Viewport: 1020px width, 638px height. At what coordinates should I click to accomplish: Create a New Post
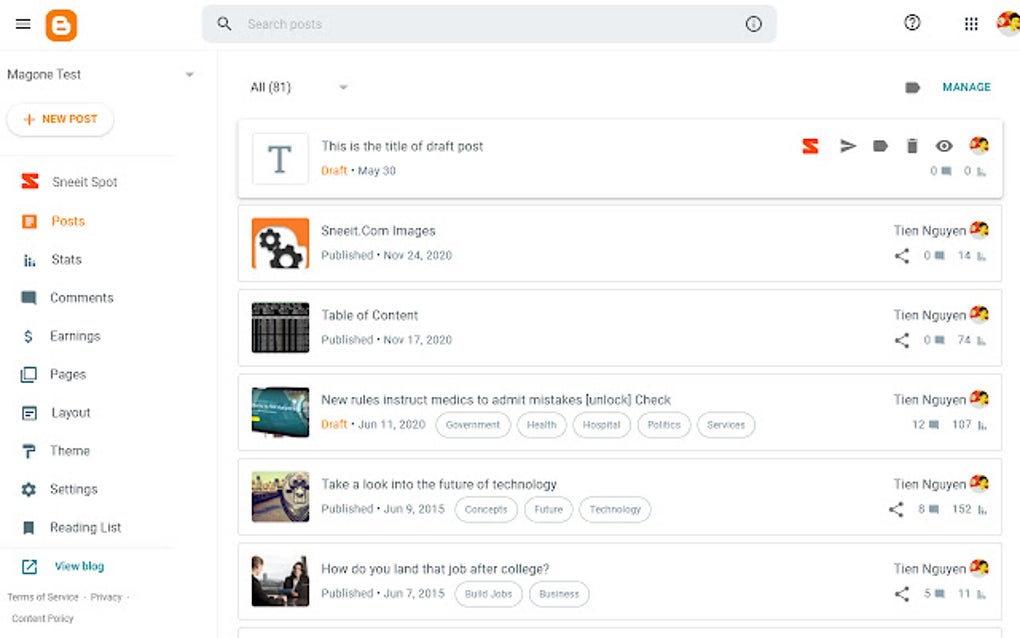(x=60, y=119)
